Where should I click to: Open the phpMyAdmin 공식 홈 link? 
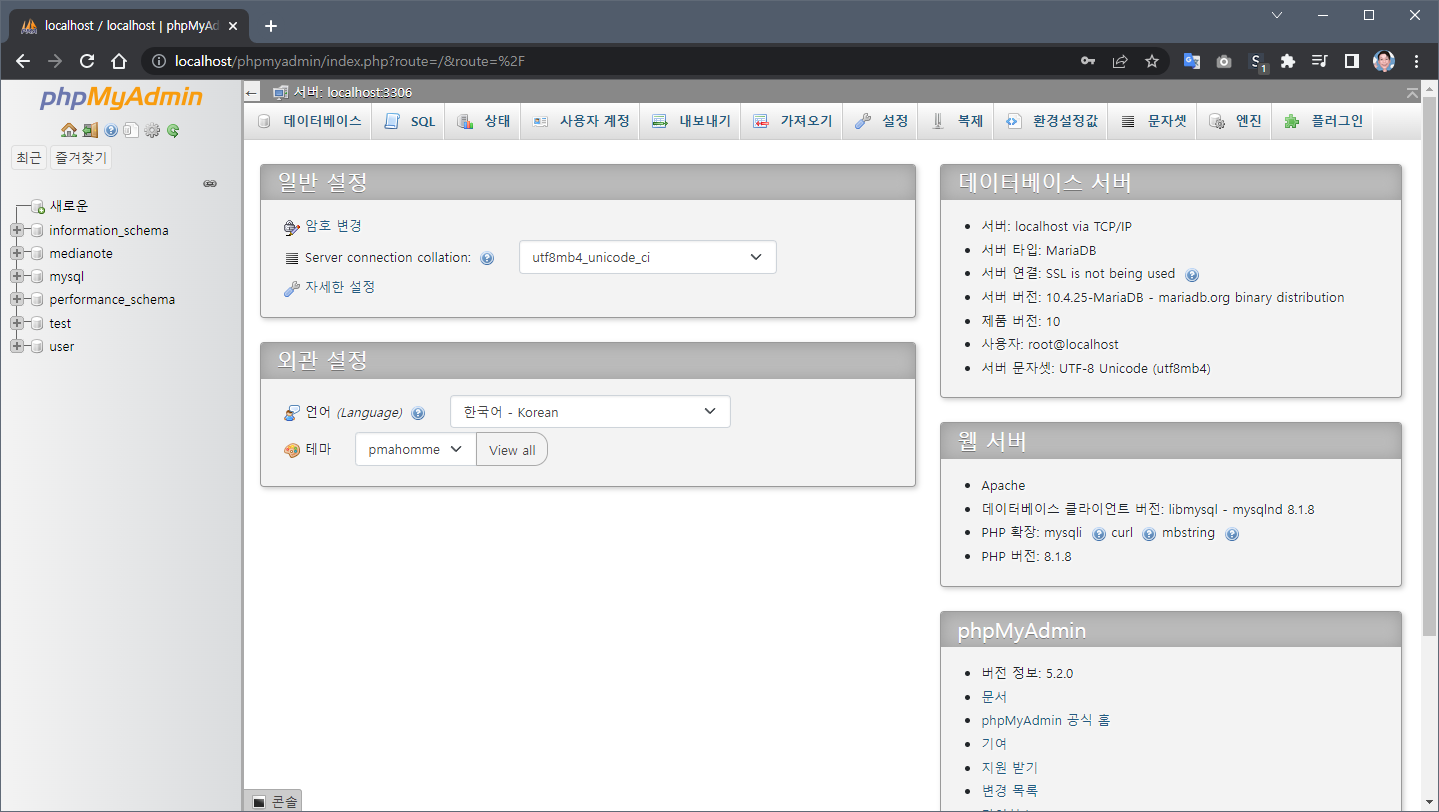[1046, 720]
